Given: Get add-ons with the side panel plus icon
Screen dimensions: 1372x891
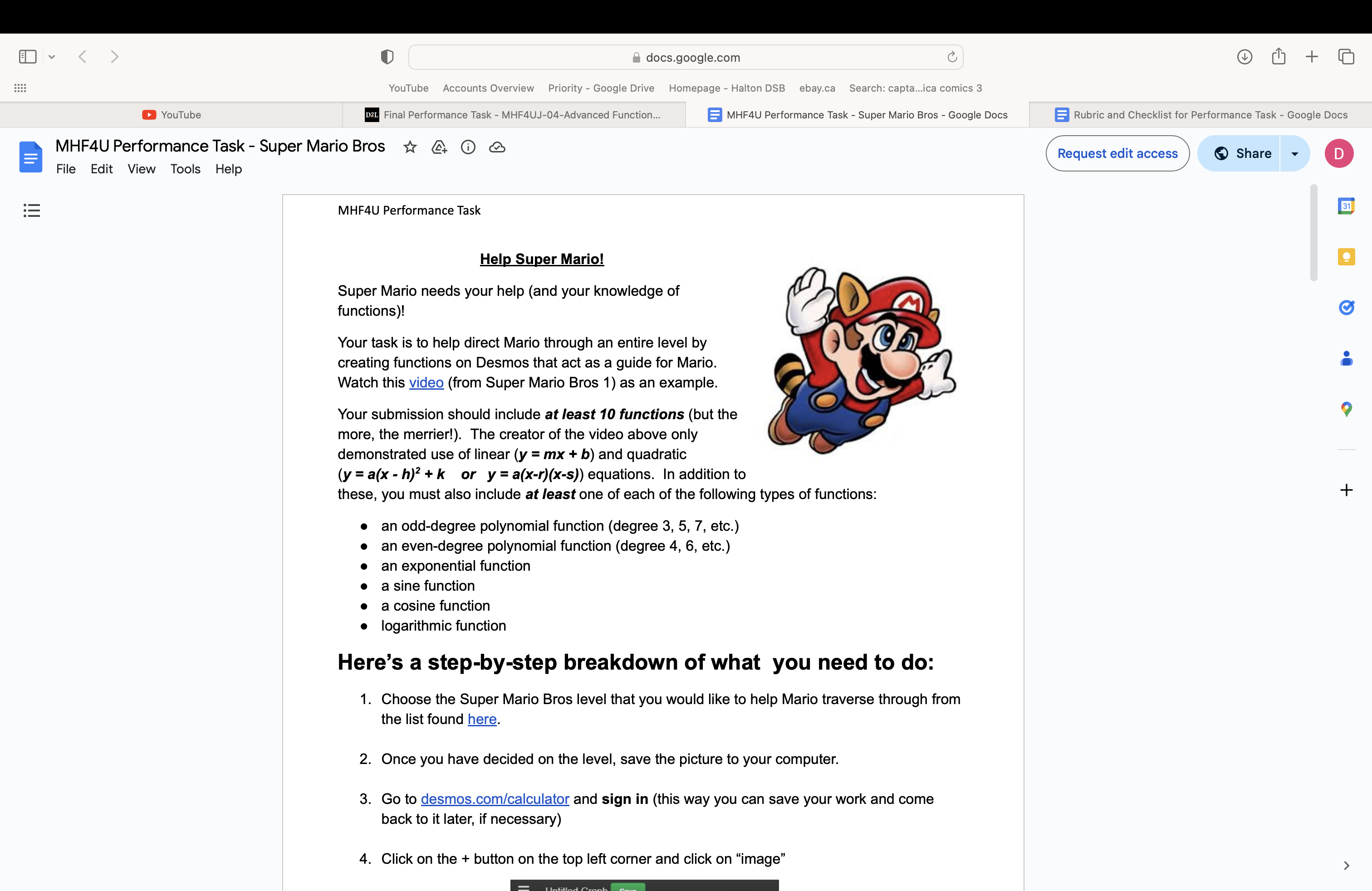Looking at the screenshot, I should (1347, 490).
